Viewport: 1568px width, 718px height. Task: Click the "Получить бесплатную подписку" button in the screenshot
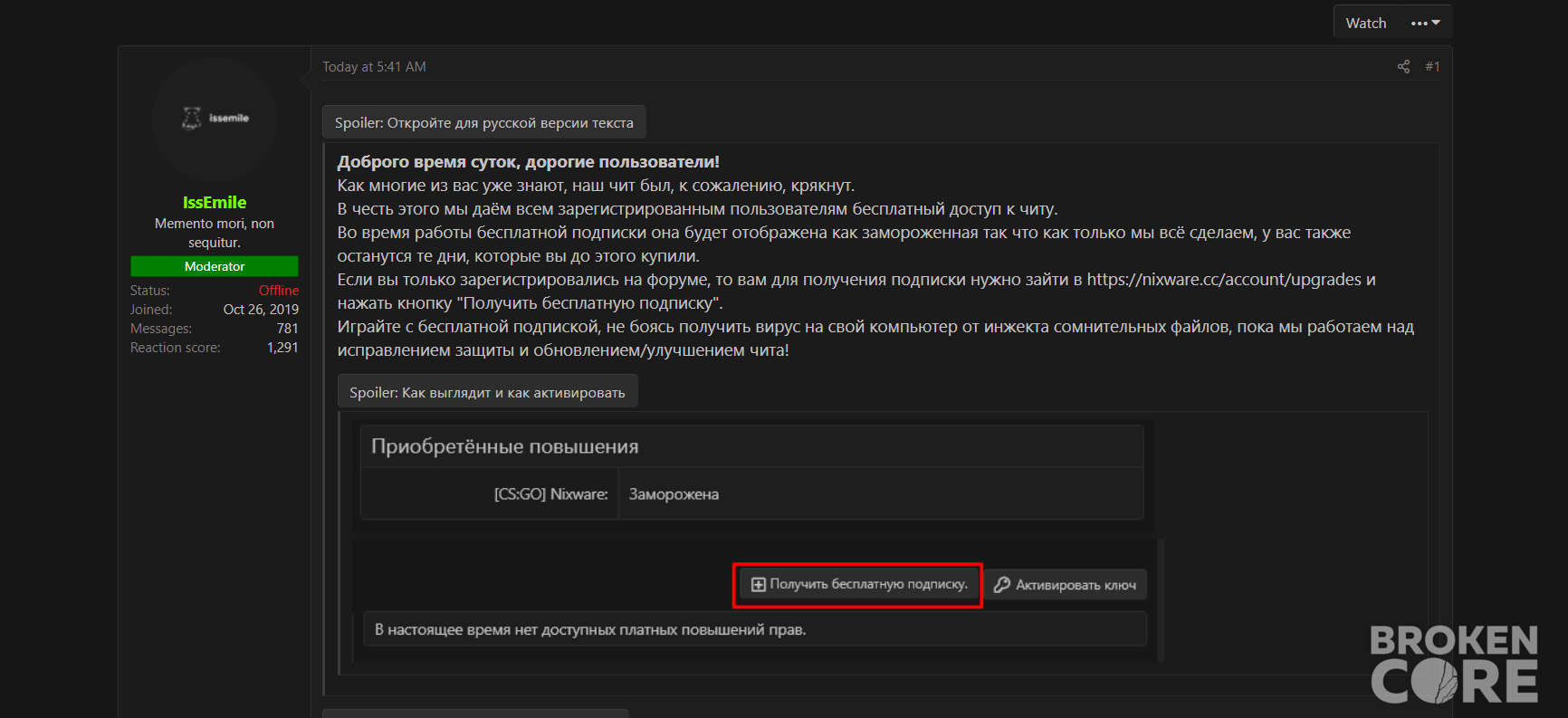(859, 585)
